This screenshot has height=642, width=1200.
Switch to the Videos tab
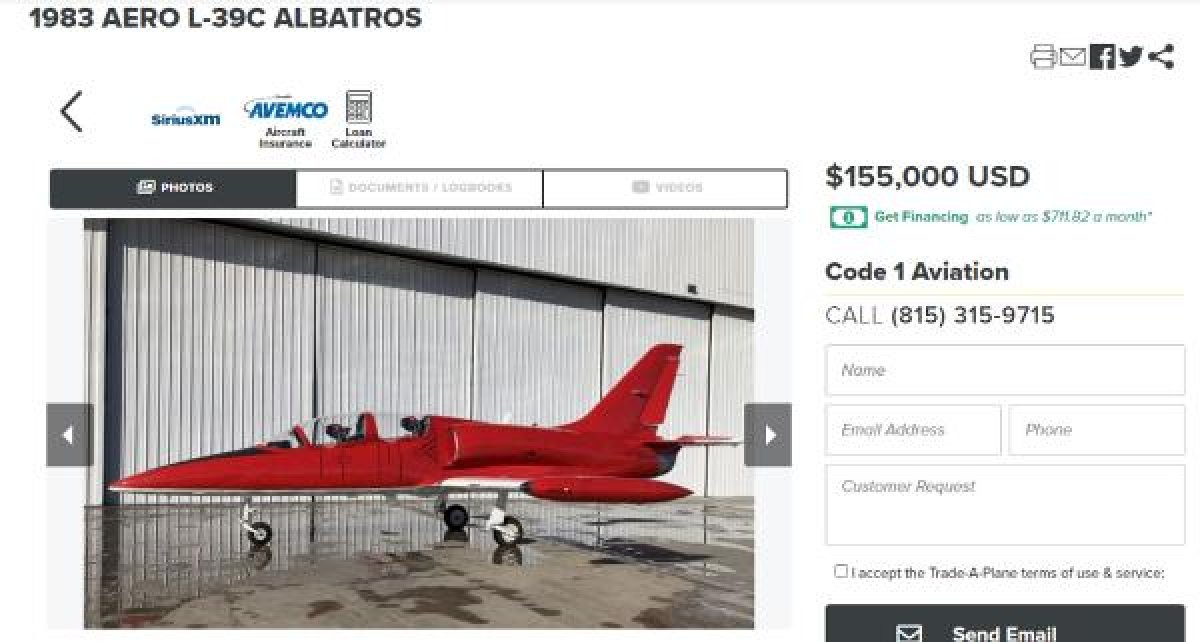click(665, 188)
